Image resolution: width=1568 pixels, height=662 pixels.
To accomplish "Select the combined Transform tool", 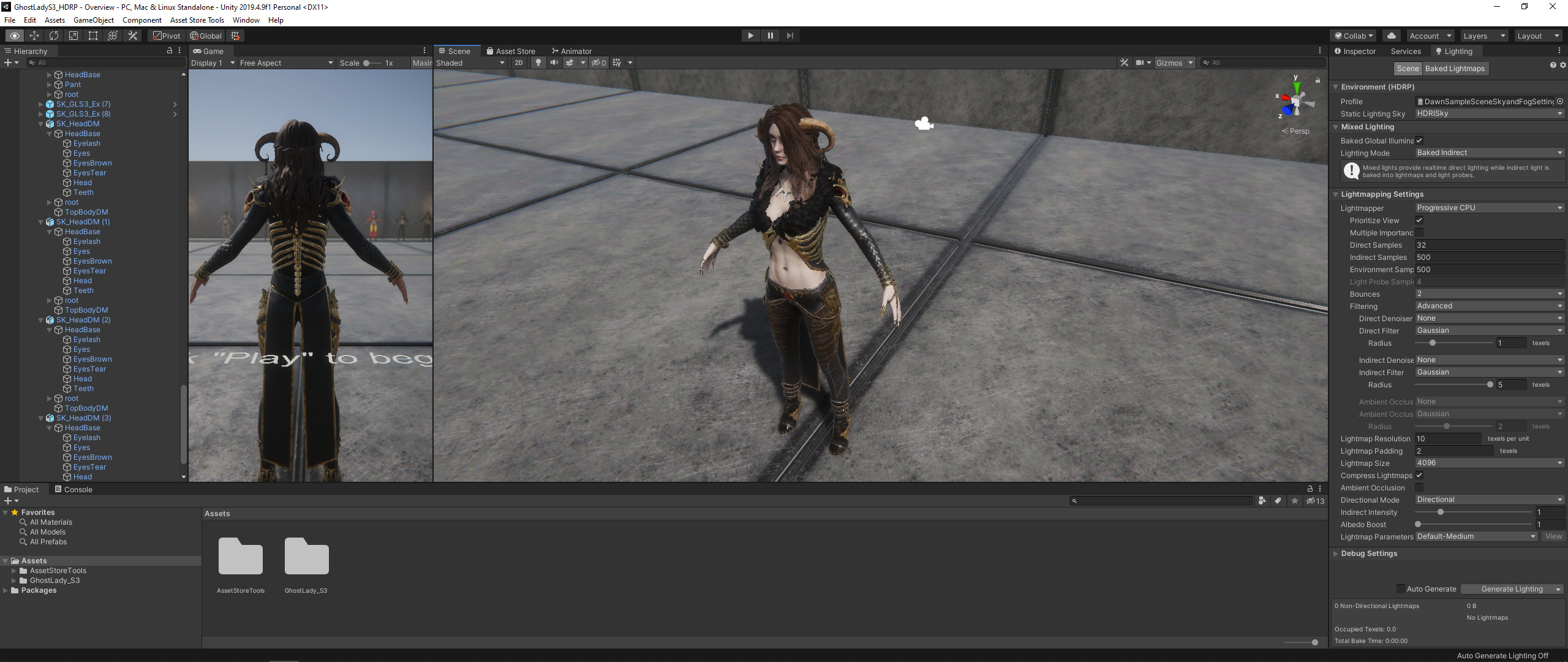I will (x=113, y=36).
